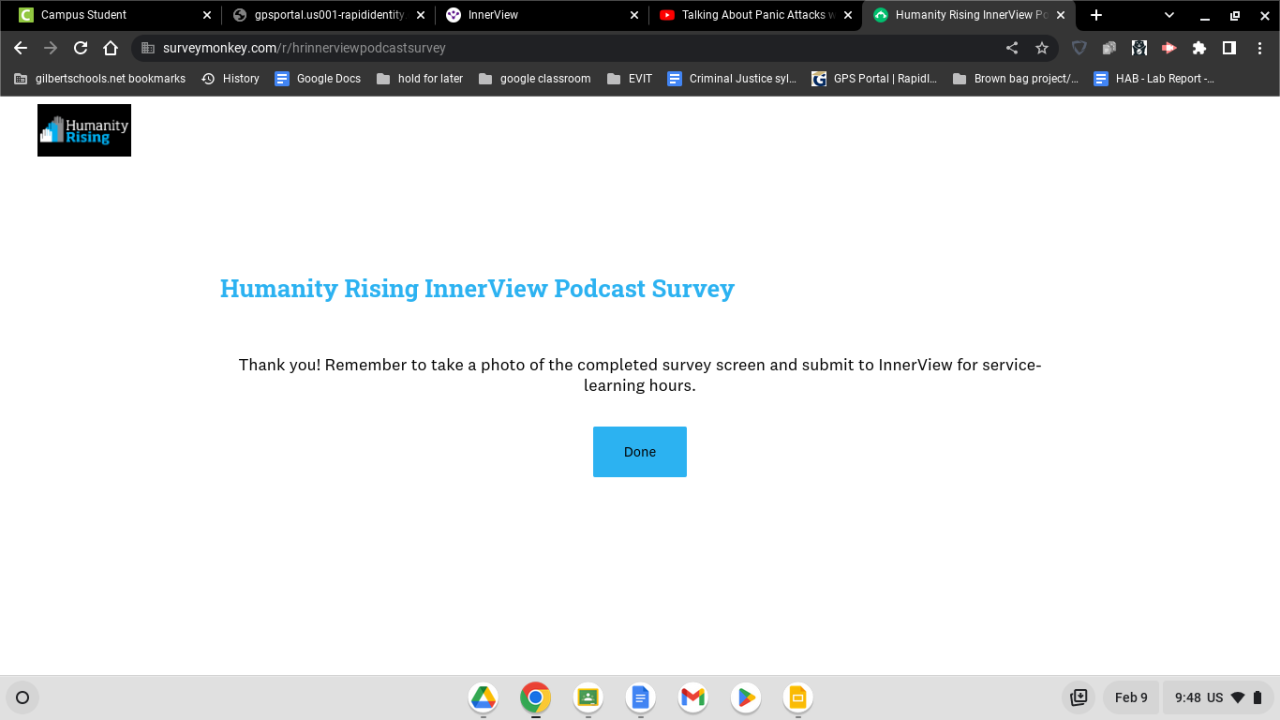Open the Criminal Justice syllabus bookmark
The image size is (1280, 720).
(732, 79)
